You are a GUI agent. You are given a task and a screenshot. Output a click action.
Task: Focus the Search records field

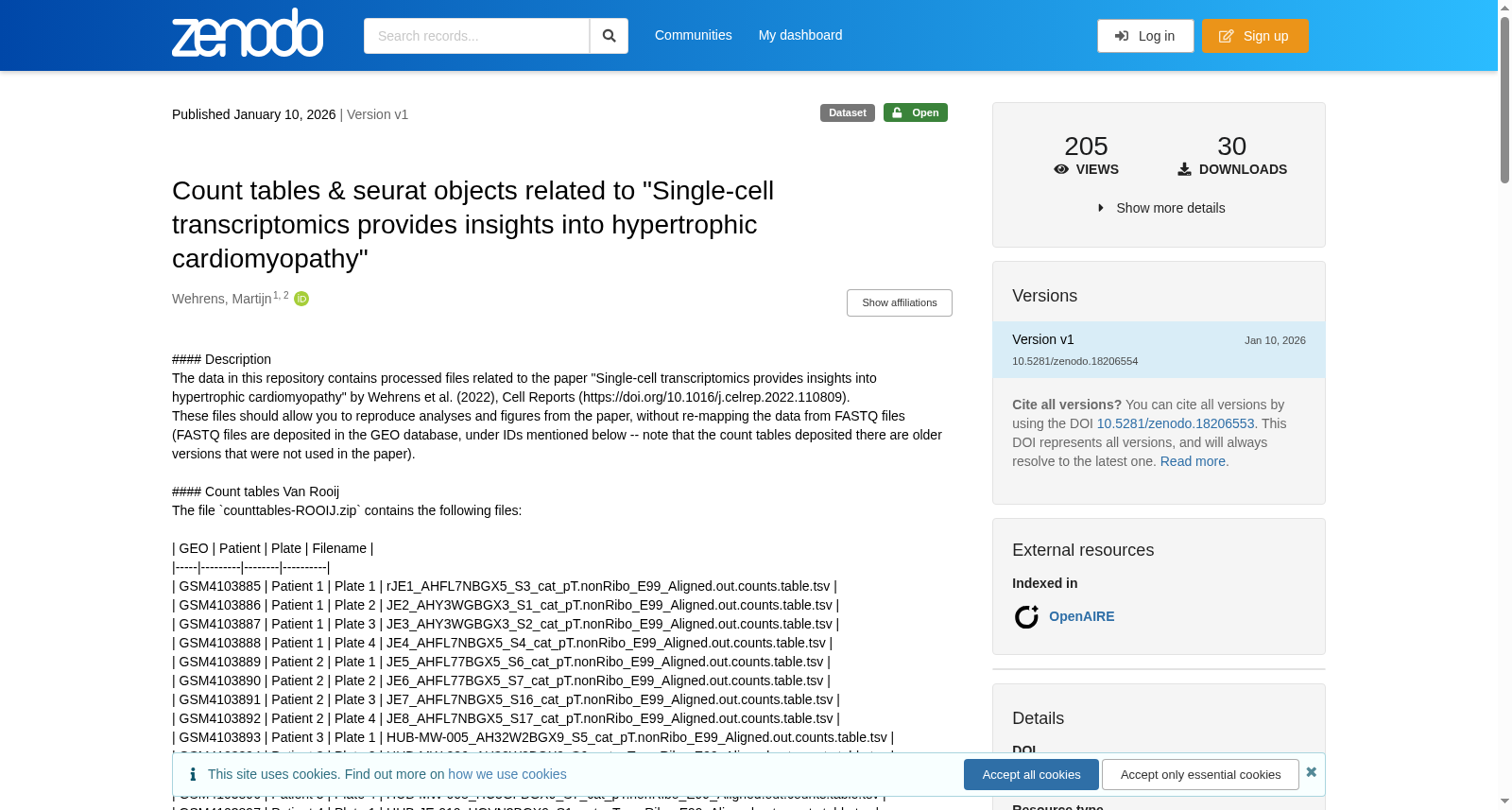476,36
